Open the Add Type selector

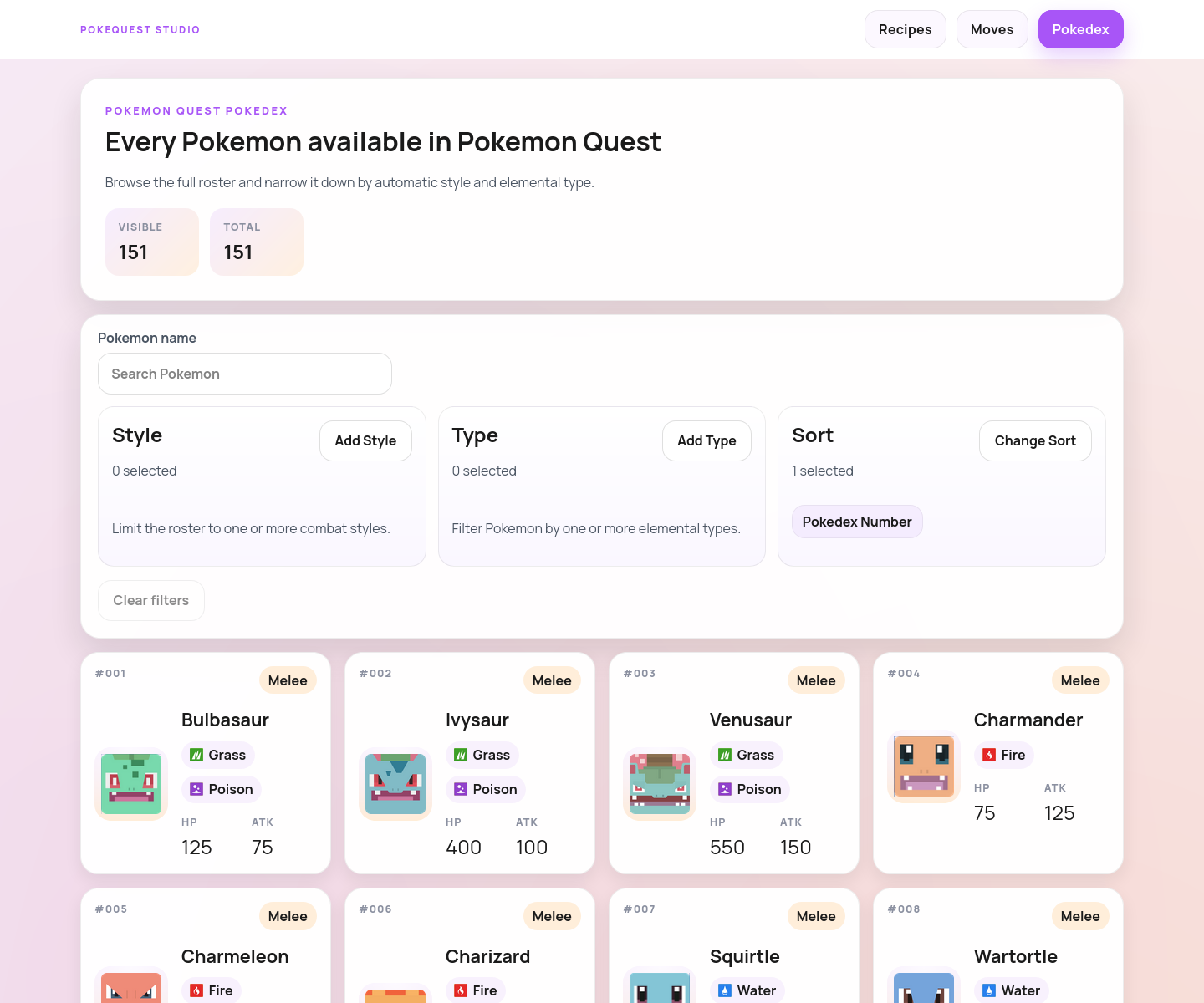(707, 440)
